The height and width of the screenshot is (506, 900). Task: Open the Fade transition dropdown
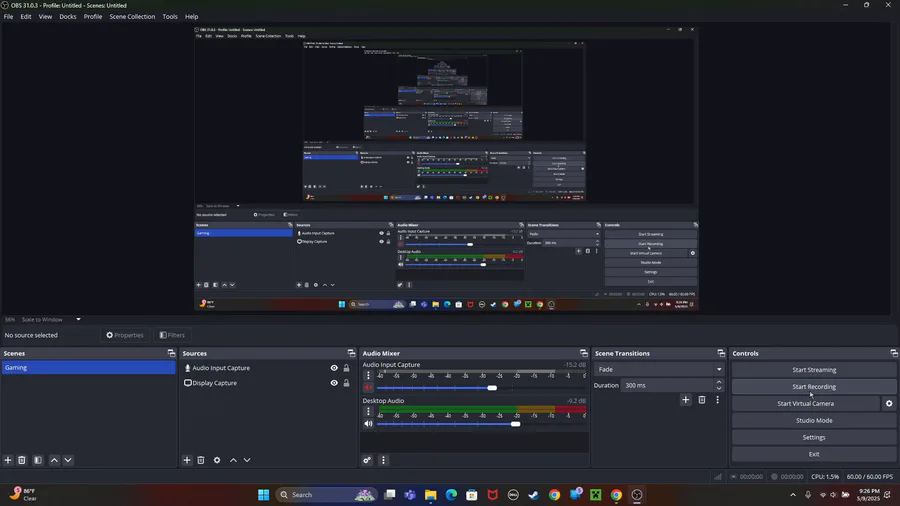coord(659,369)
